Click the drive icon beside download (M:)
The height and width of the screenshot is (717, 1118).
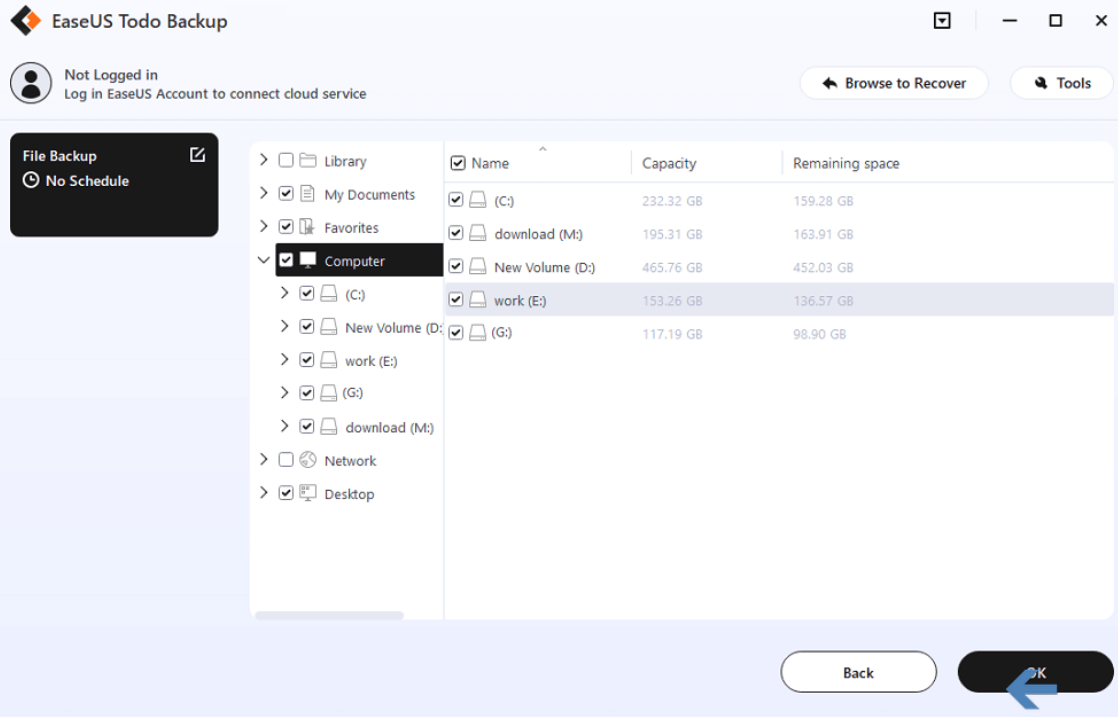point(329,426)
